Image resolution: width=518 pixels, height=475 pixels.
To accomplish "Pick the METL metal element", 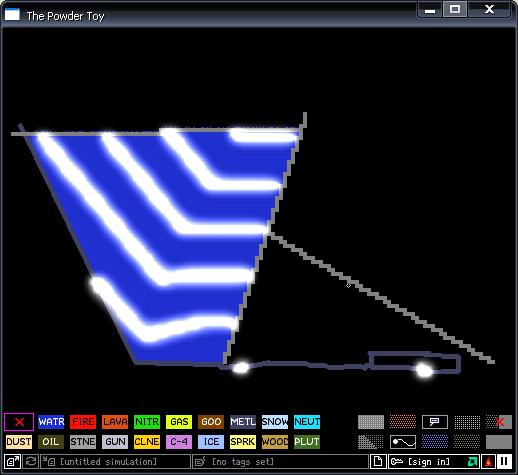I will click(x=243, y=422).
